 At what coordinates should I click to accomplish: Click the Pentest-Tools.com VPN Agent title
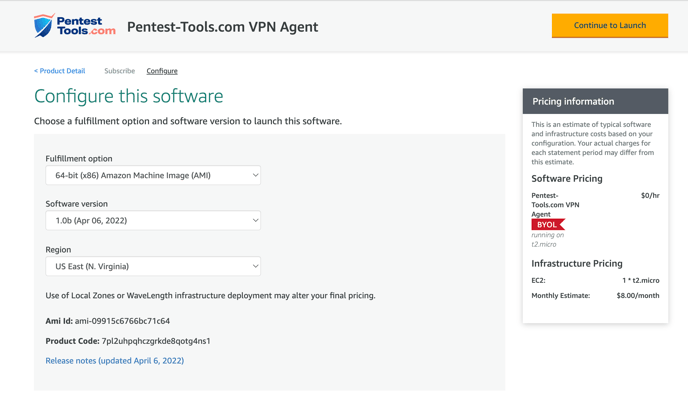[222, 27]
